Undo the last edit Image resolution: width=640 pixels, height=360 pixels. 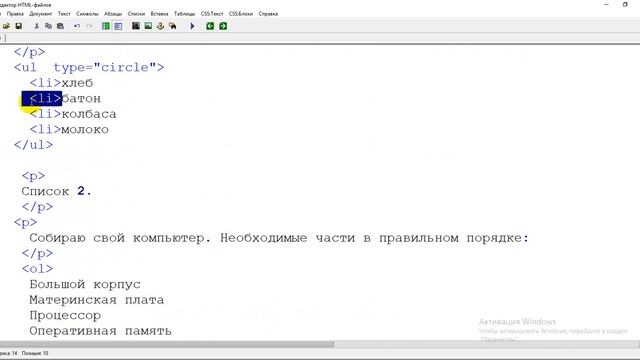coord(77,26)
